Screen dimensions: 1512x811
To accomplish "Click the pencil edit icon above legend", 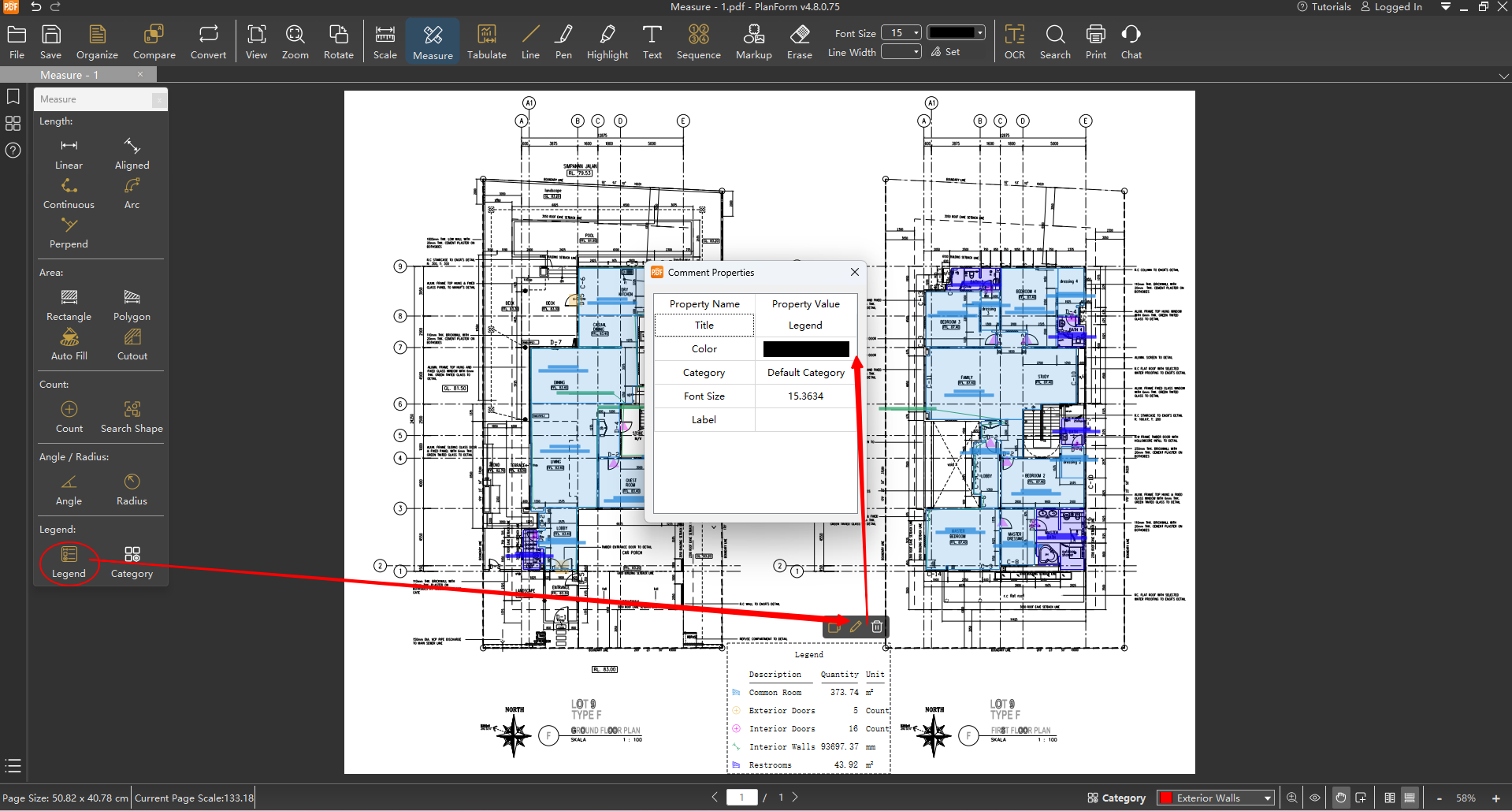I will 856,627.
